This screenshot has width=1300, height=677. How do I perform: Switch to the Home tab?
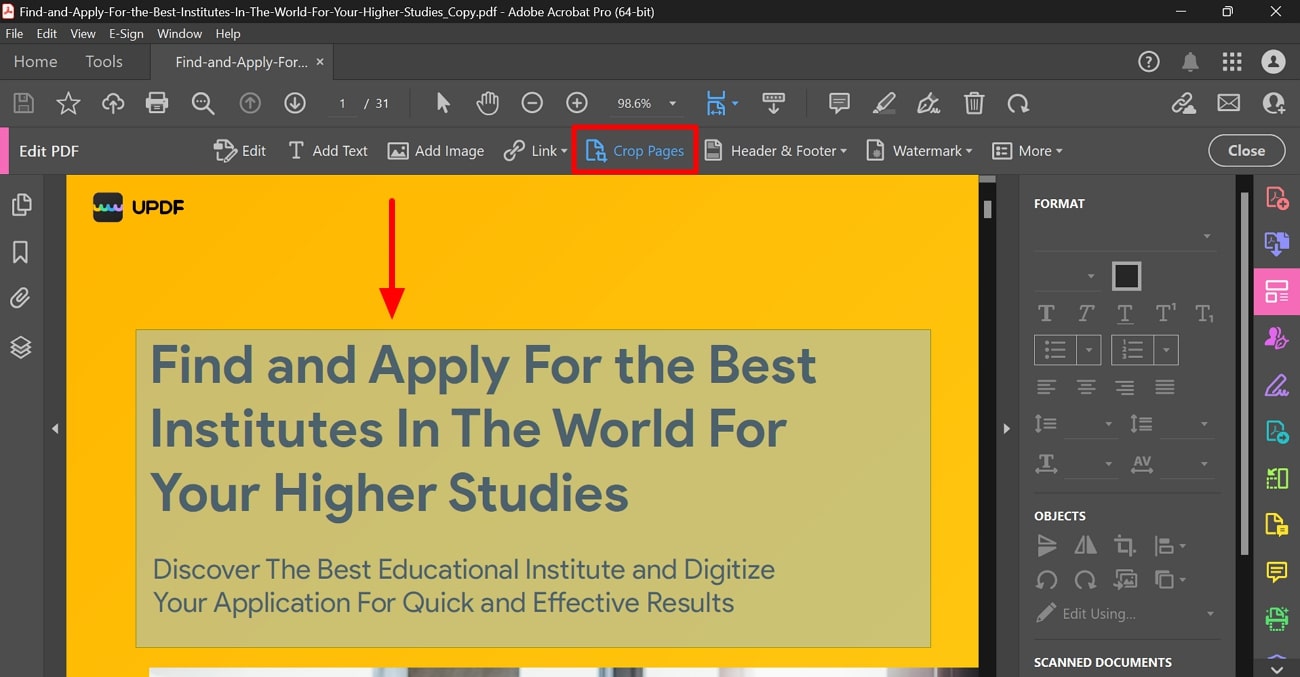(x=35, y=62)
